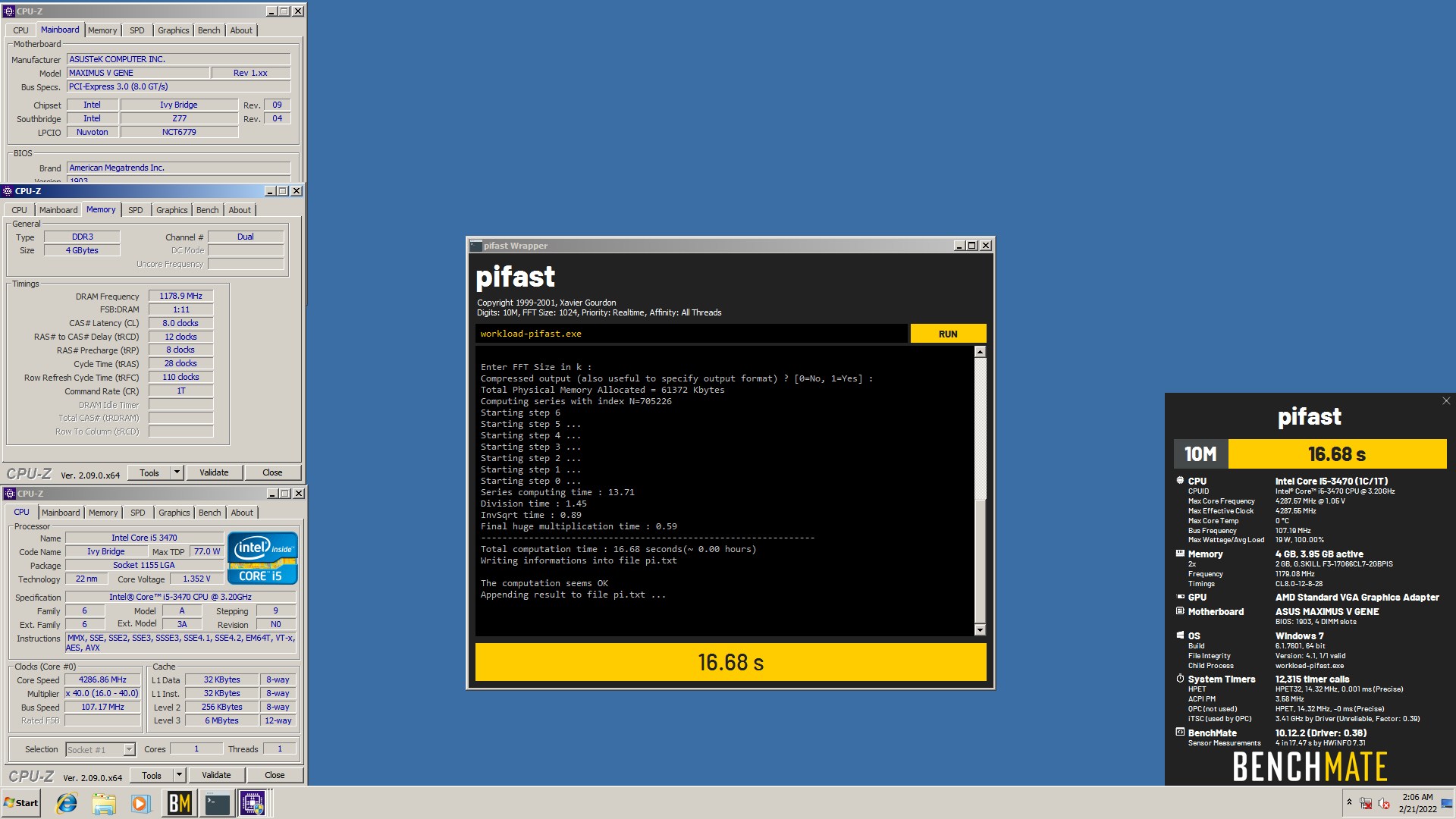Select Southbridge Z77 value field
The width and height of the screenshot is (1456, 819).
[179, 118]
